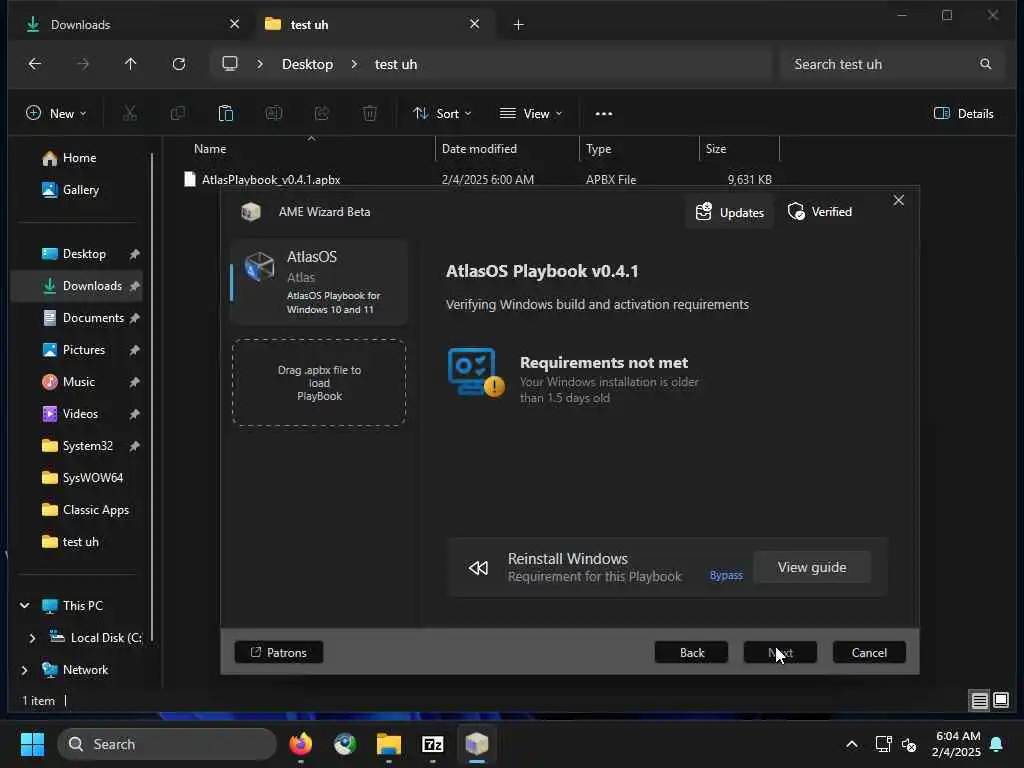
Task: Click the Search test uh field
Action: [x=892, y=64]
